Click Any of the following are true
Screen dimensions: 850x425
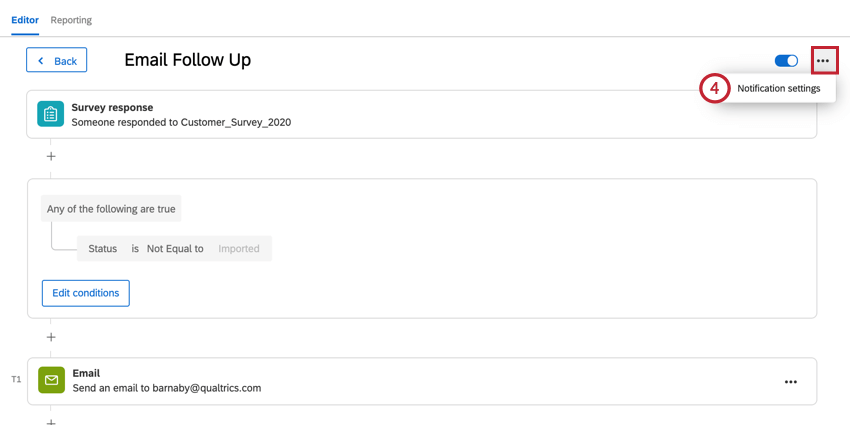pyautogui.click(x=111, y=209)
